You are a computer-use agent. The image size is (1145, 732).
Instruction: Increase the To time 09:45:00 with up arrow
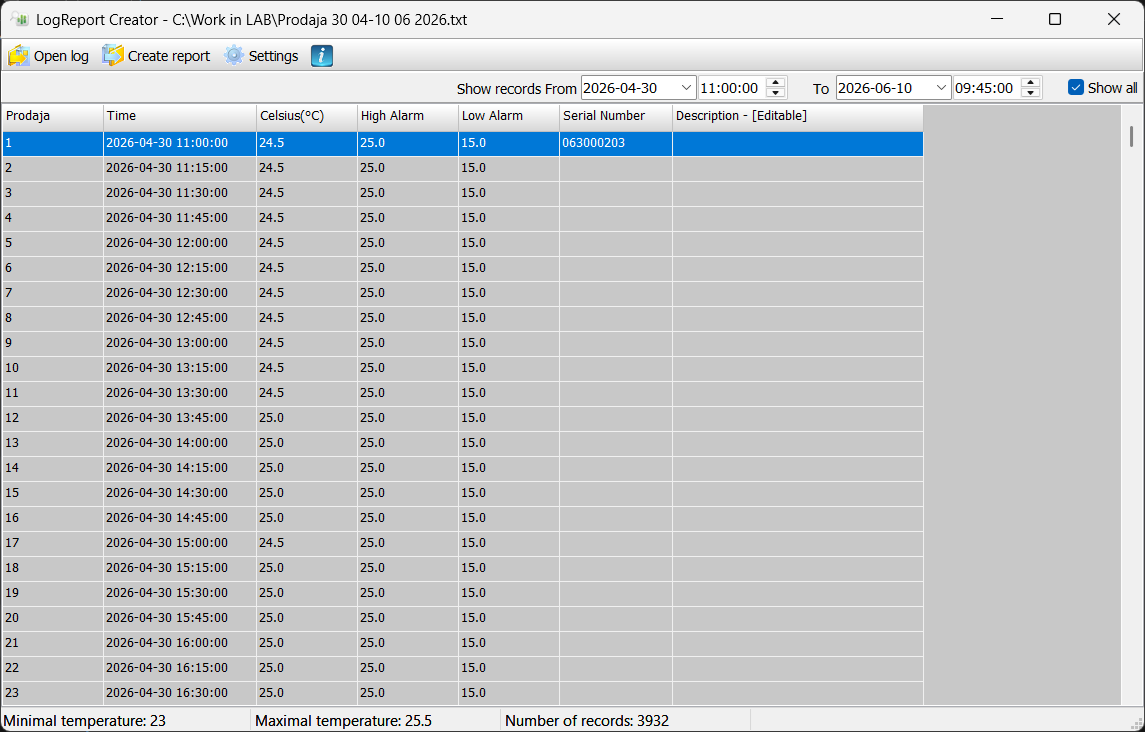tap(1031, 83)
